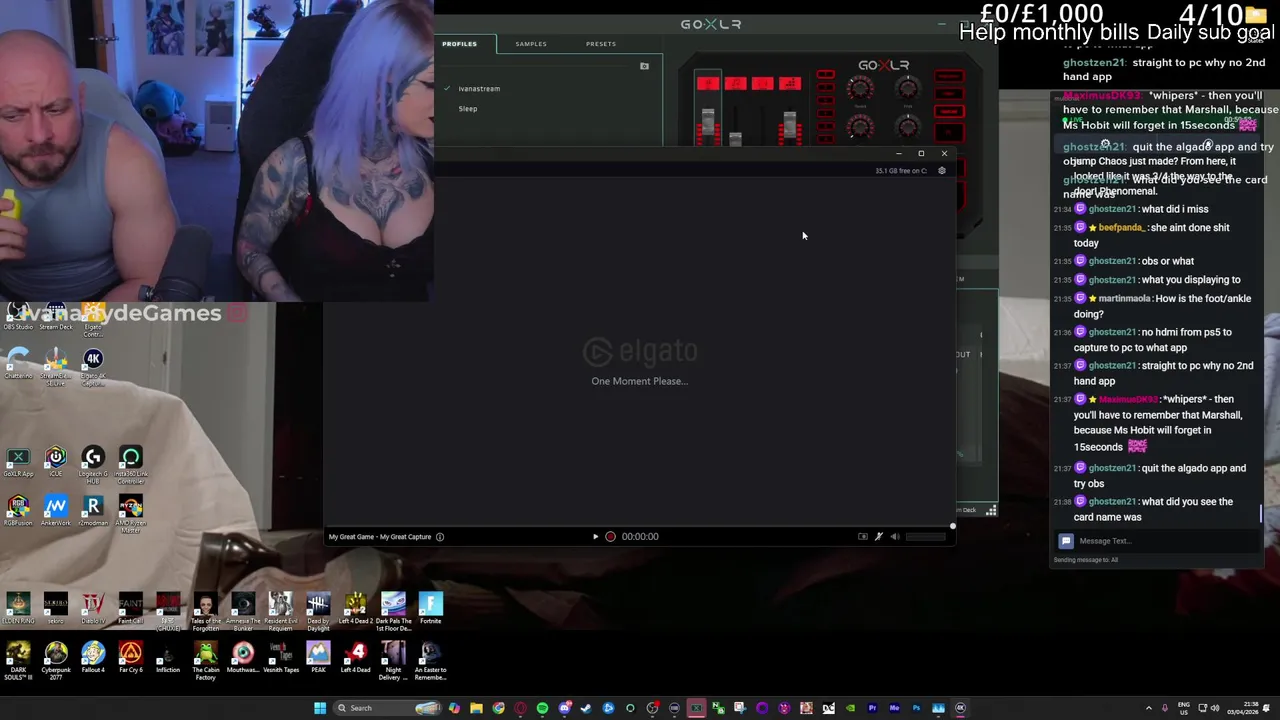Open OBS Studio desktop shortcut

tap(18, 316)
